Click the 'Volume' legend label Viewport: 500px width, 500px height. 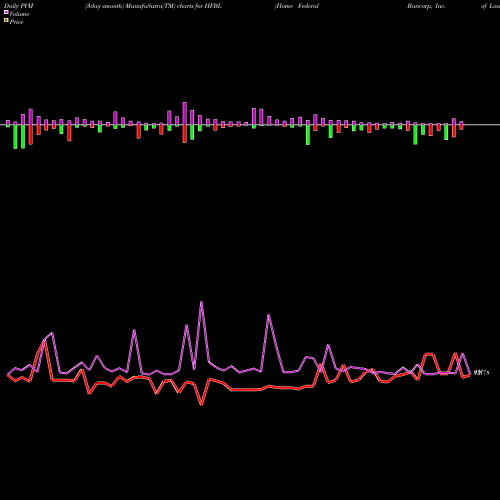[x=19, y=14]
